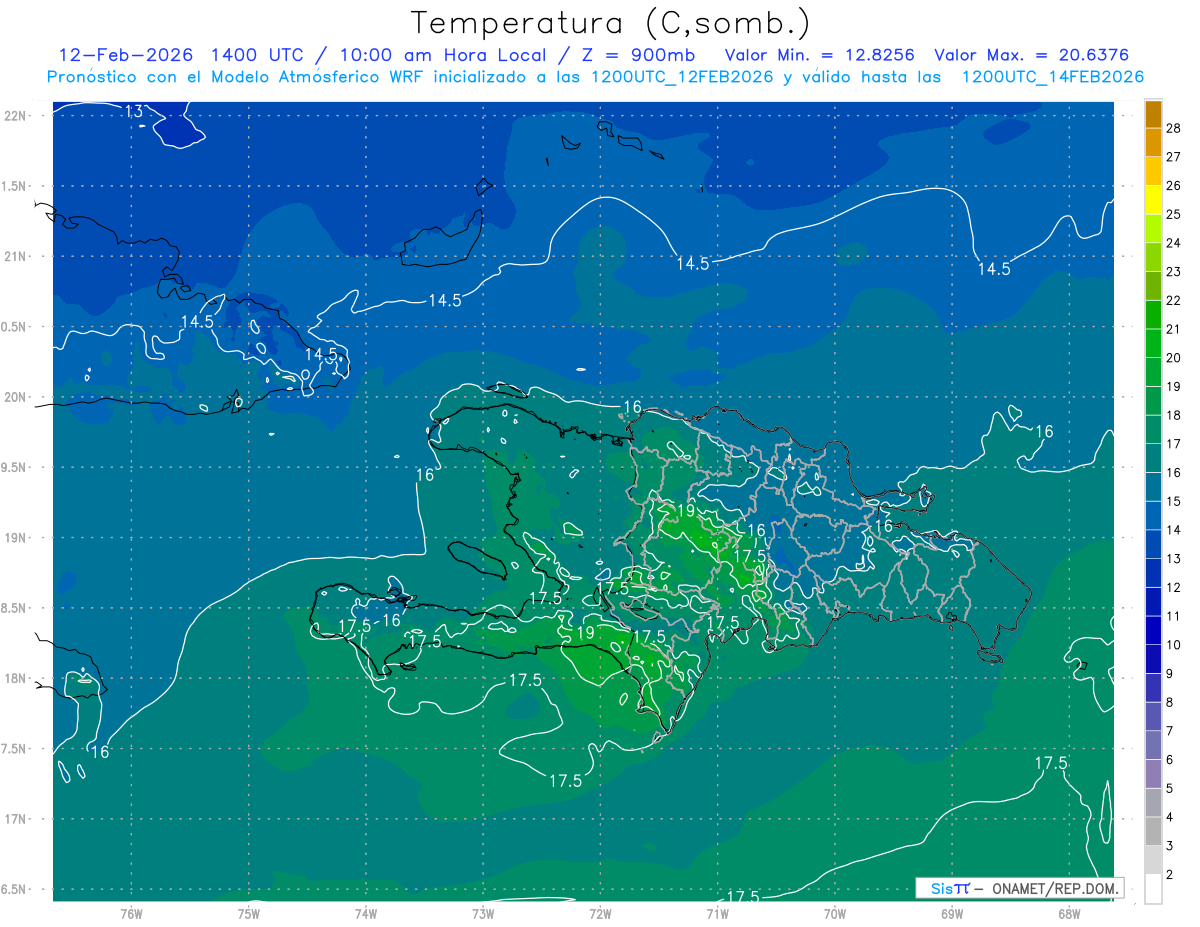Click the 13 contour label at top left

click(x=134, y=112)
